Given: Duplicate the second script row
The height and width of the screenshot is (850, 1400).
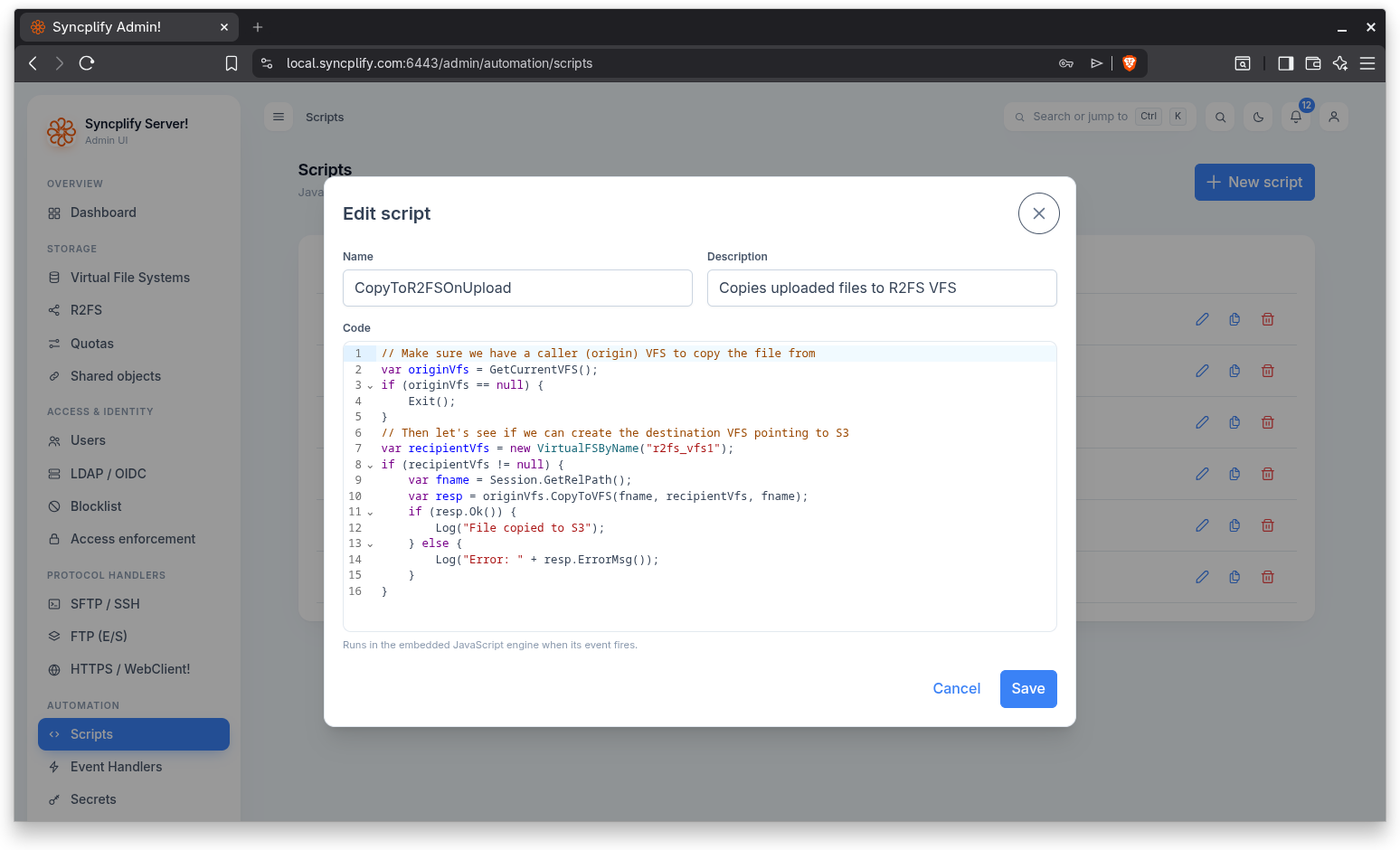Looking at the screenshot, I should click(1234, 371).
